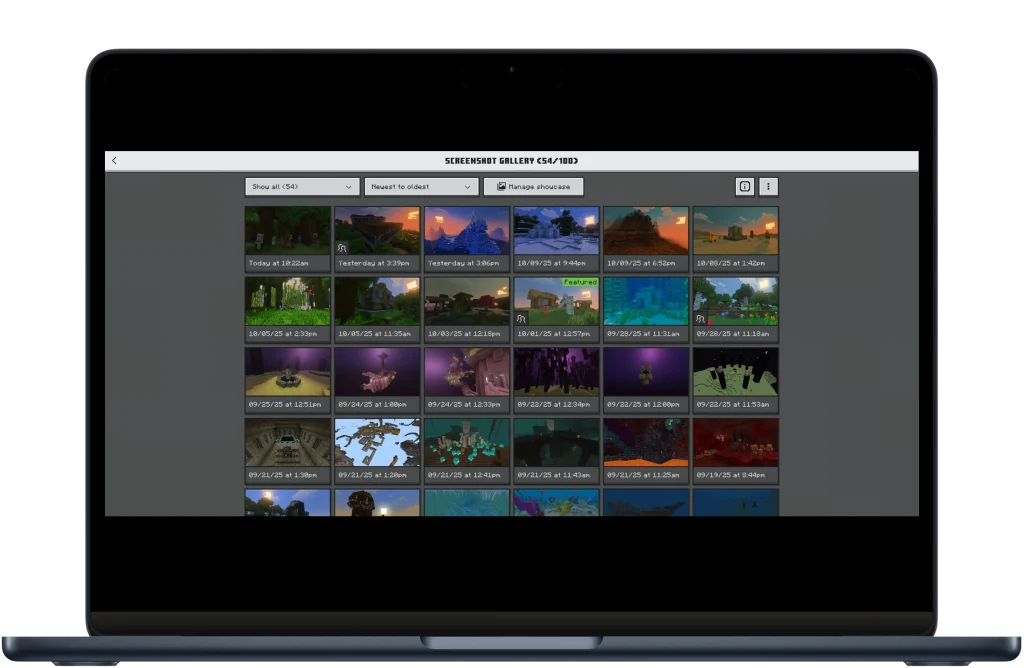1024x668 pixels.
Task: Open screenshot from Yesterday at 3:06pm
Action: click(x=466, y=238)
